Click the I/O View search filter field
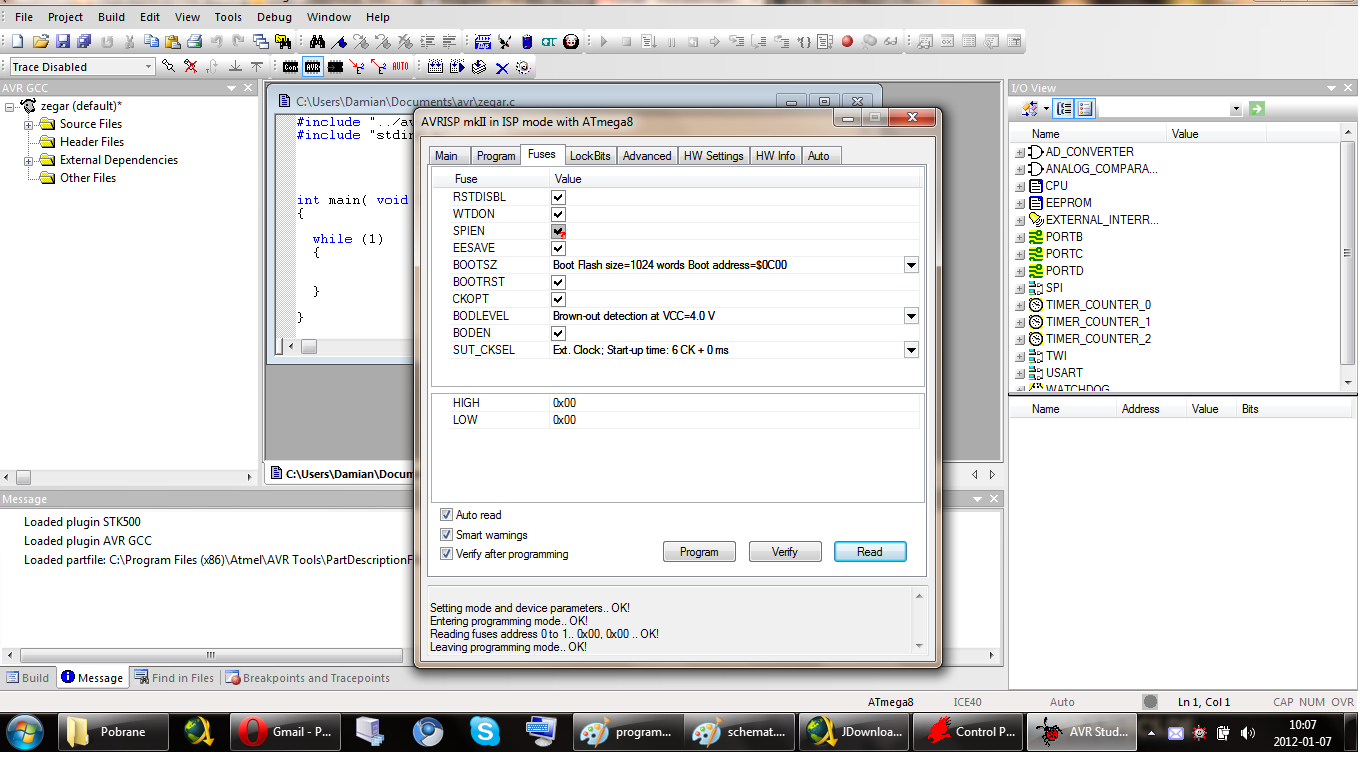1360x768 pixels. pyautogui.click(x=1170, y=108)
